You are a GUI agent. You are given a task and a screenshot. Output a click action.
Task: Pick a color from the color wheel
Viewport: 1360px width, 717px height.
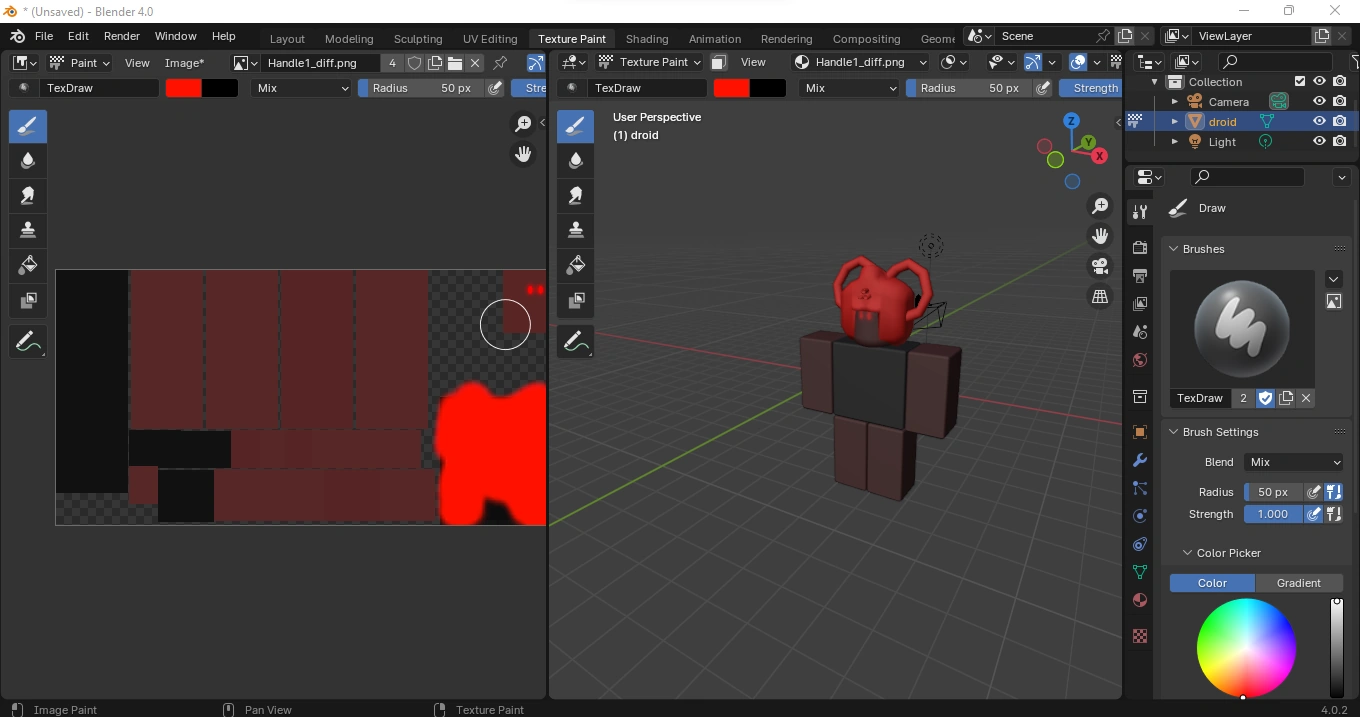tap(1246, 648)
